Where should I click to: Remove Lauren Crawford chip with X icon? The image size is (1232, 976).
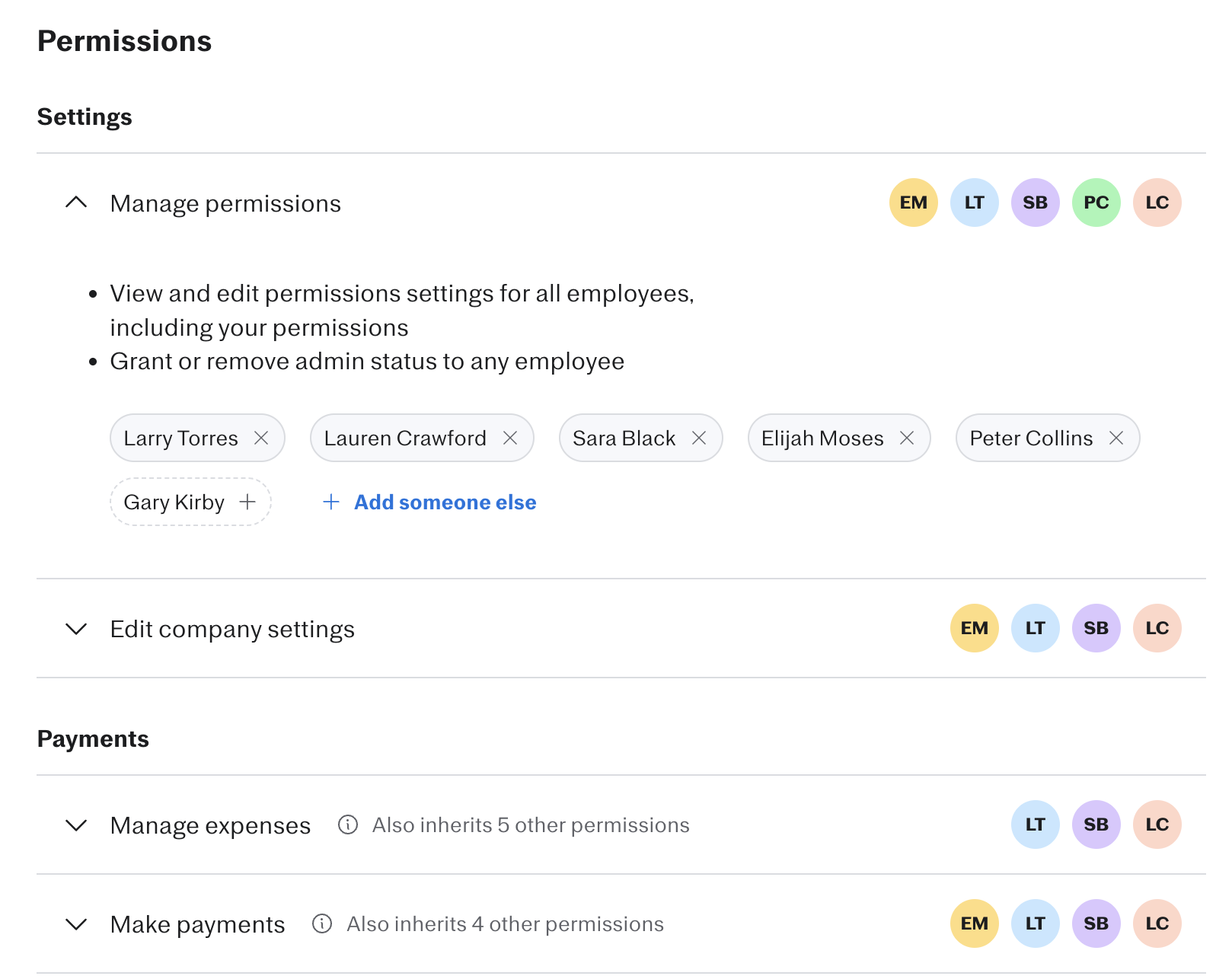tap(510, 438)
